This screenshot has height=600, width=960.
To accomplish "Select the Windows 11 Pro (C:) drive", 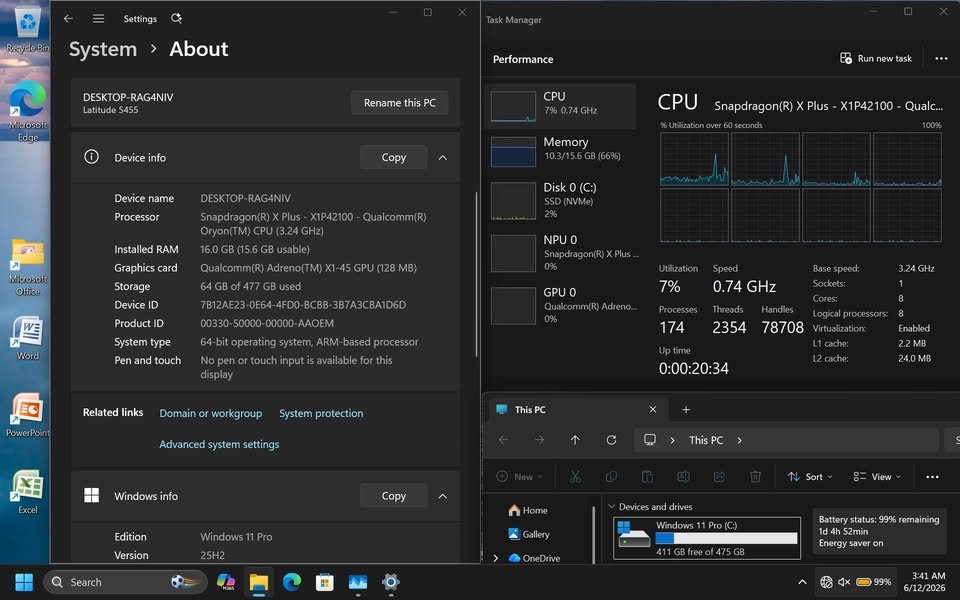I will (x=707, y=538).
